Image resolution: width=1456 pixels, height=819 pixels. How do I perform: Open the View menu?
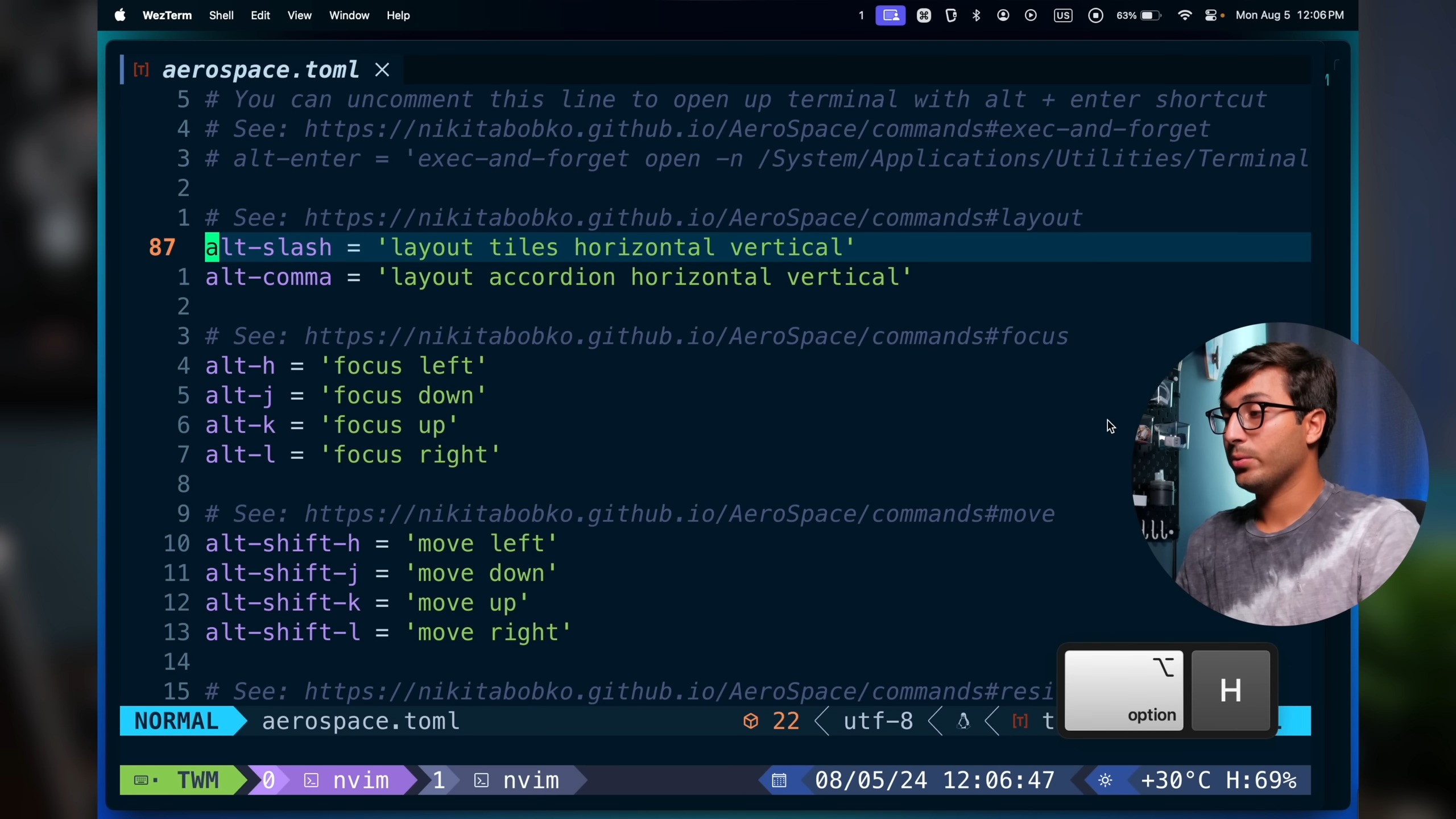click(x=299, y=15)
